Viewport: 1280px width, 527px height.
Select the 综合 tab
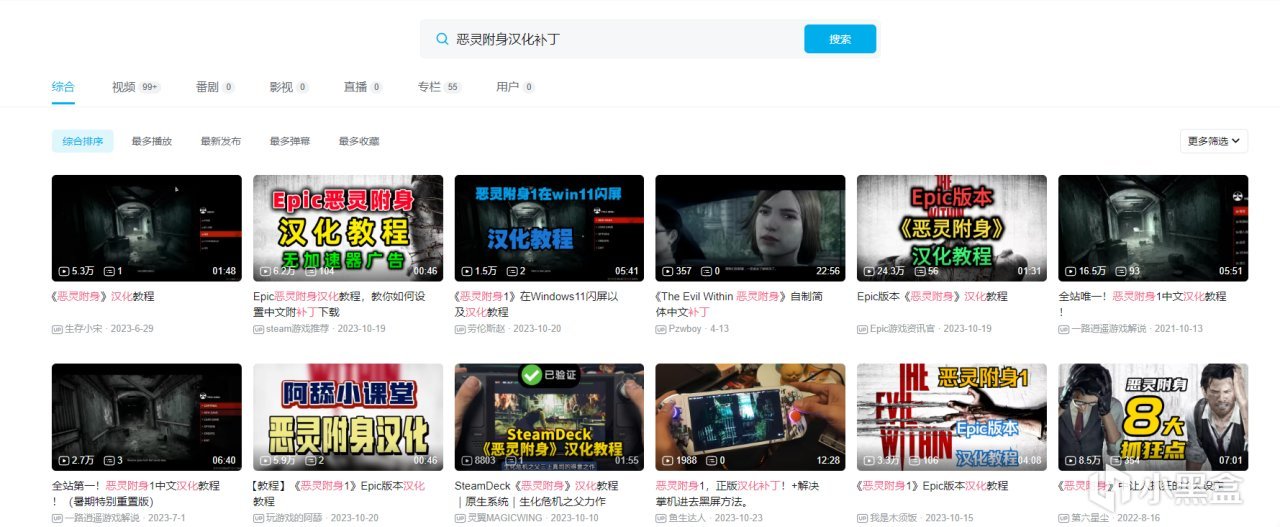[63, 87]
